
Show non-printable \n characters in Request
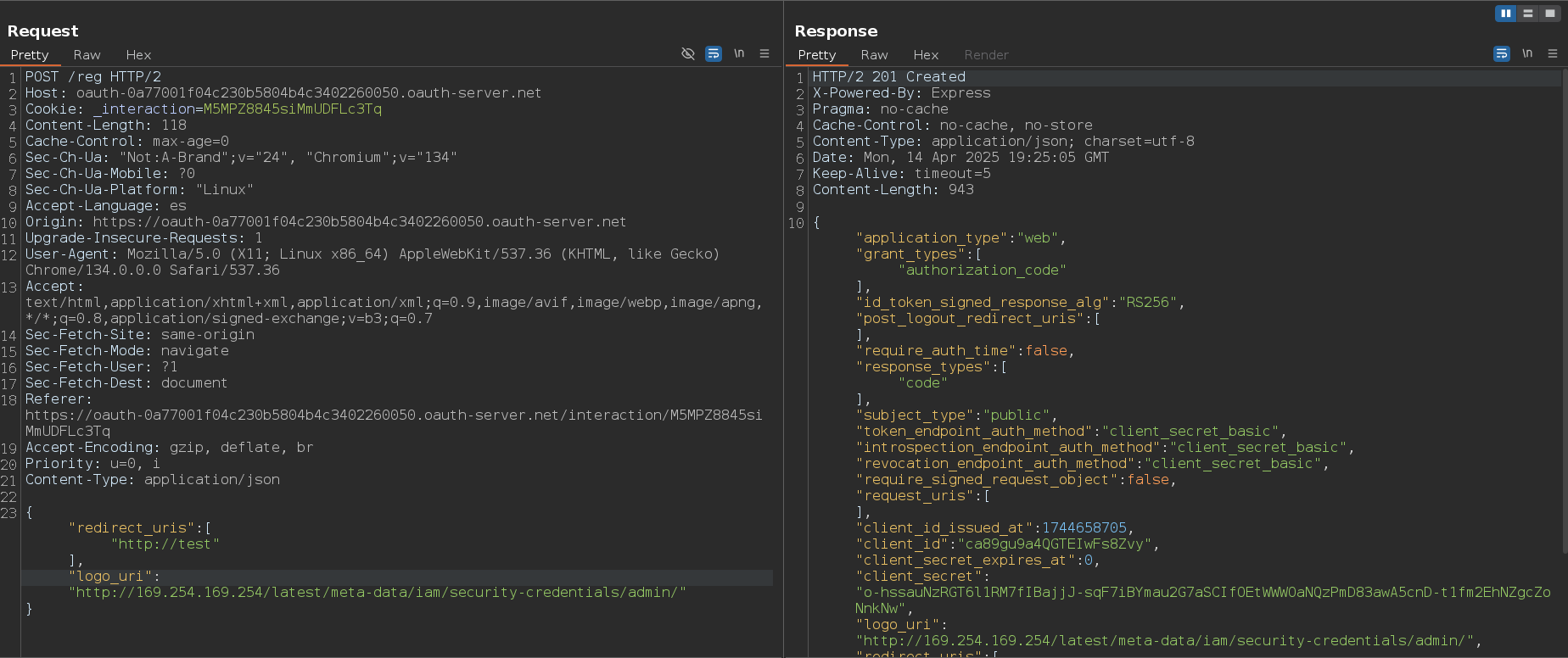(x=739, y=53)
